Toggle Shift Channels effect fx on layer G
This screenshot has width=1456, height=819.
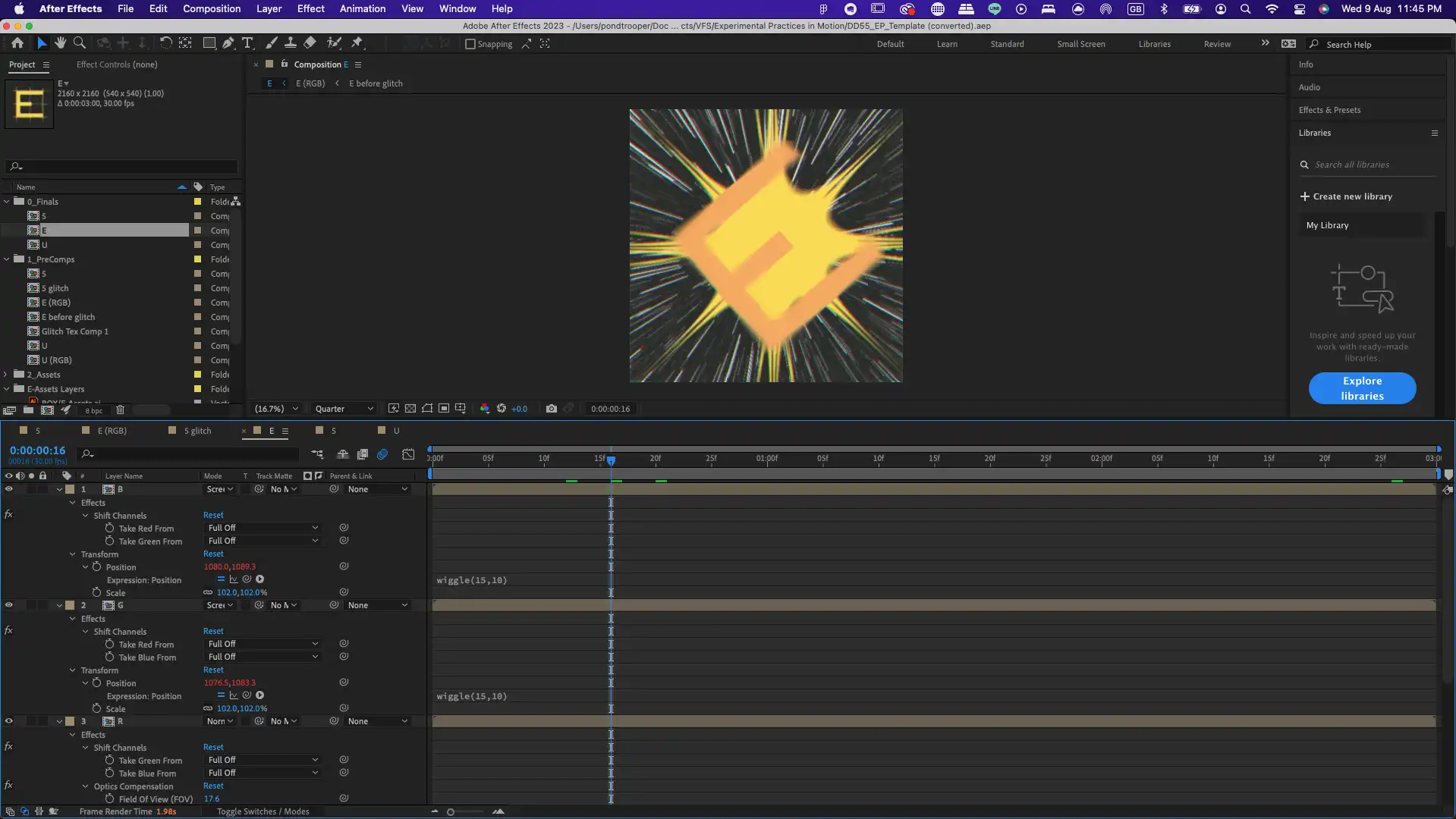pyautogui.click(x=9, y=631)
